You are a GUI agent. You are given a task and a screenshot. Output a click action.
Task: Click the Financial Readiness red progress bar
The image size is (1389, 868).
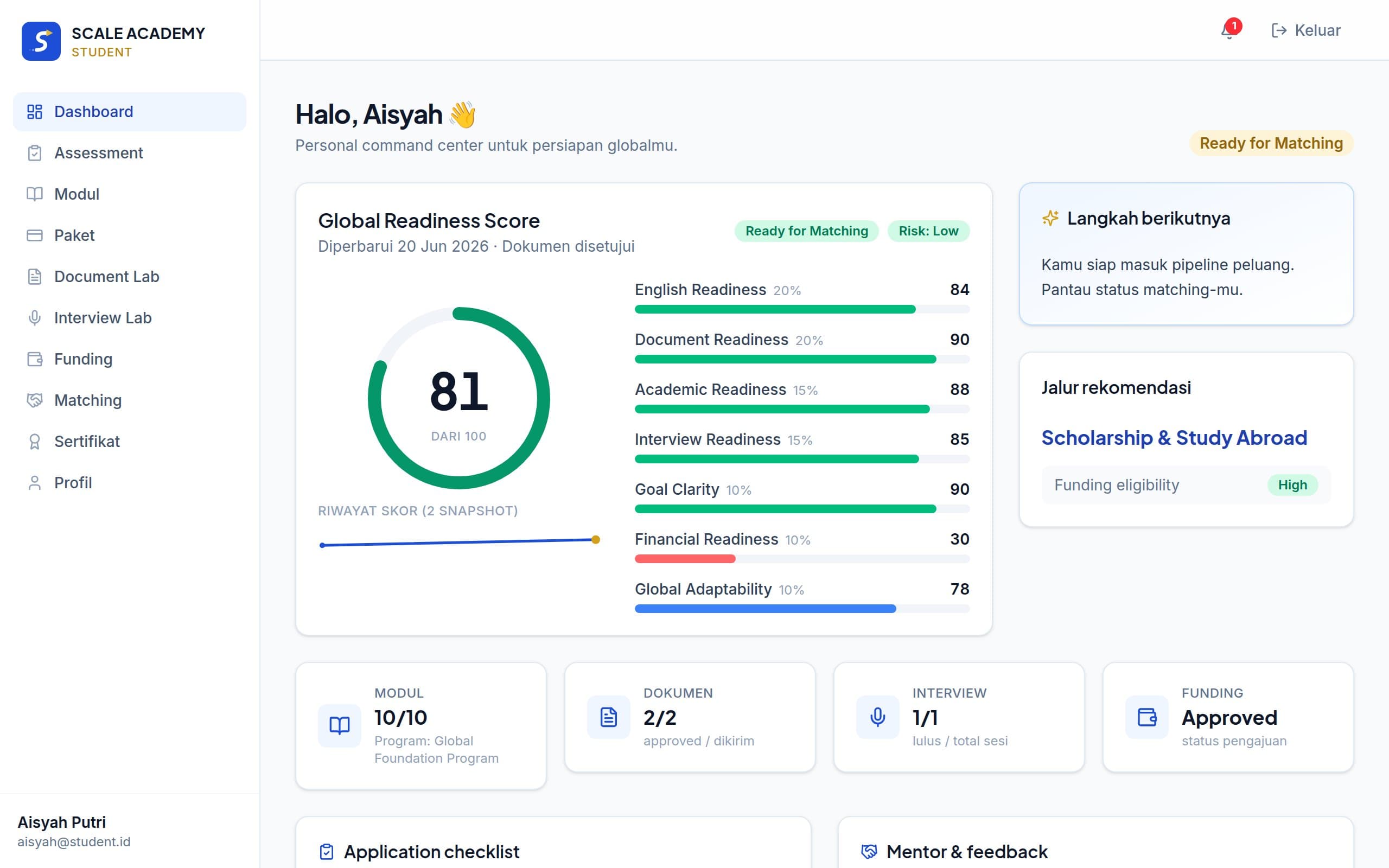(802, 559)
